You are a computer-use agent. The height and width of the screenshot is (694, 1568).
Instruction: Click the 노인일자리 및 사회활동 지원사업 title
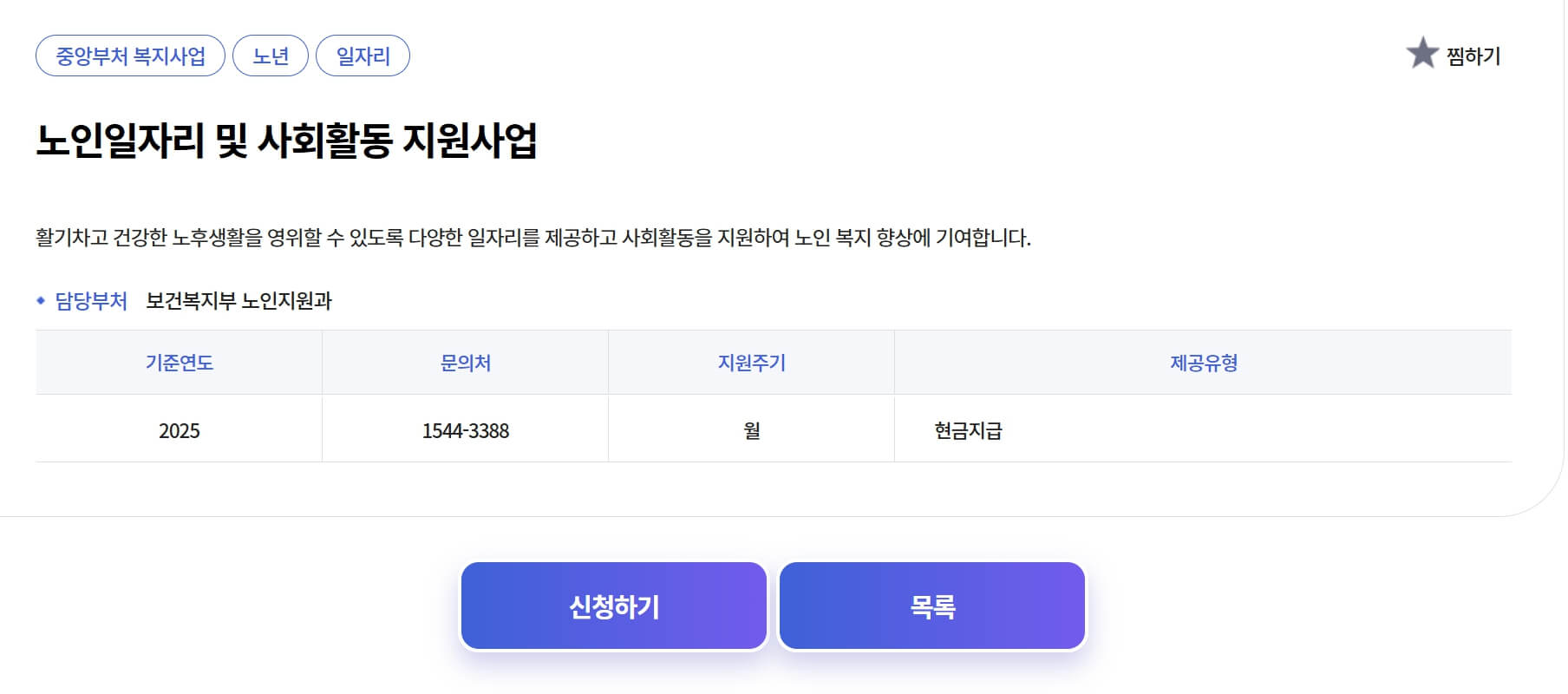click(286, 141)
